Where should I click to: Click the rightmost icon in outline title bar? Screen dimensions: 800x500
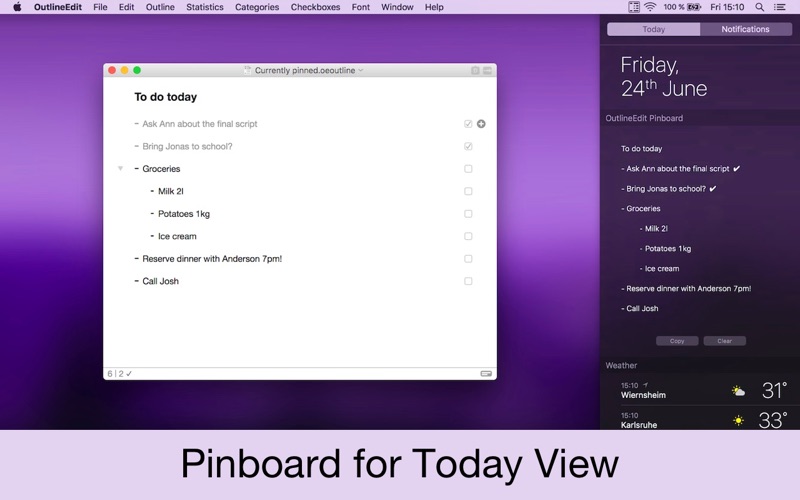488,70
